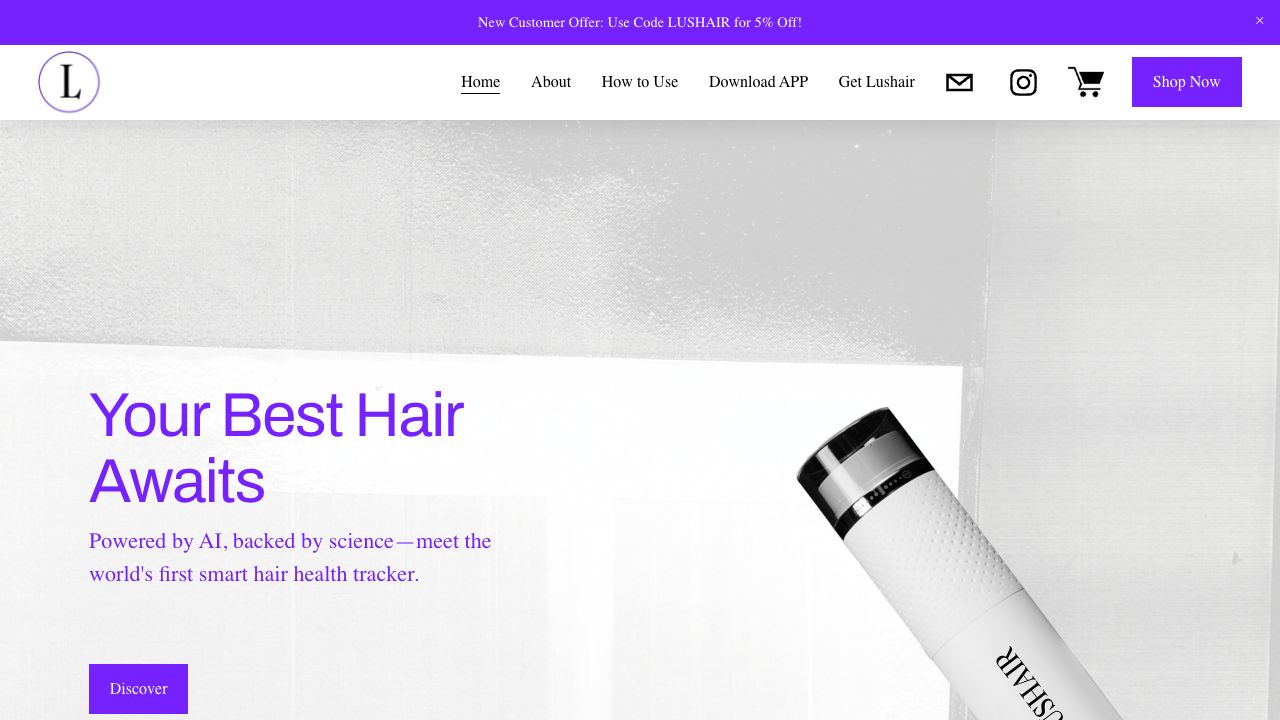Go to the Home menu item
Screen dimensions: 1280x720
480,82
